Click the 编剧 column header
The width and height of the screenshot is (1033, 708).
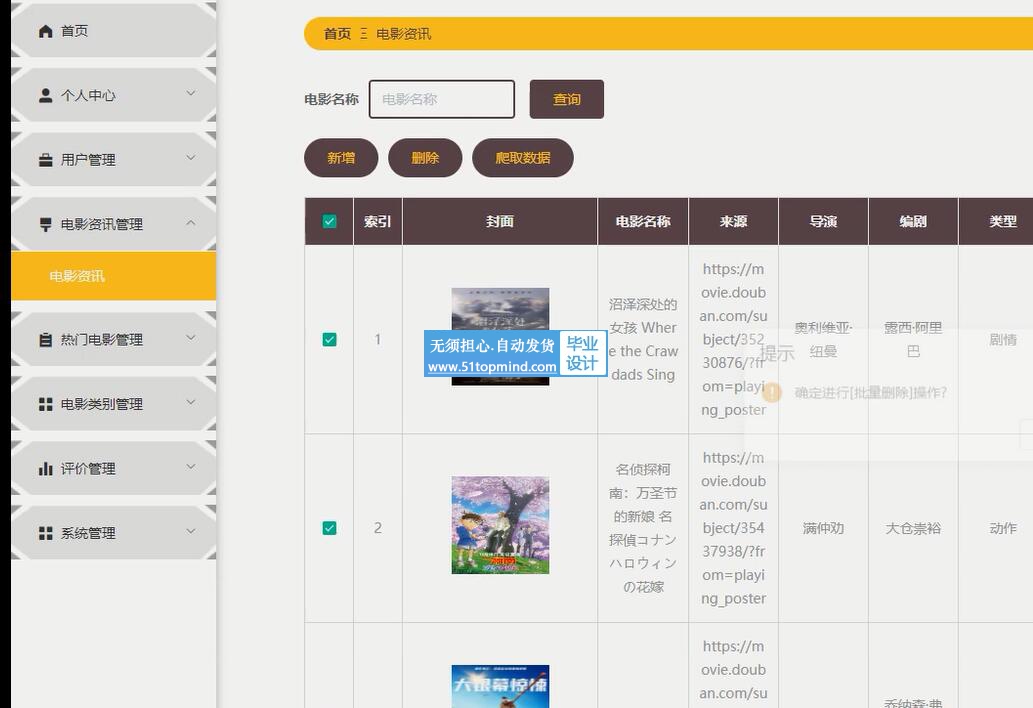pyautogui.click(x=913, y=221)
